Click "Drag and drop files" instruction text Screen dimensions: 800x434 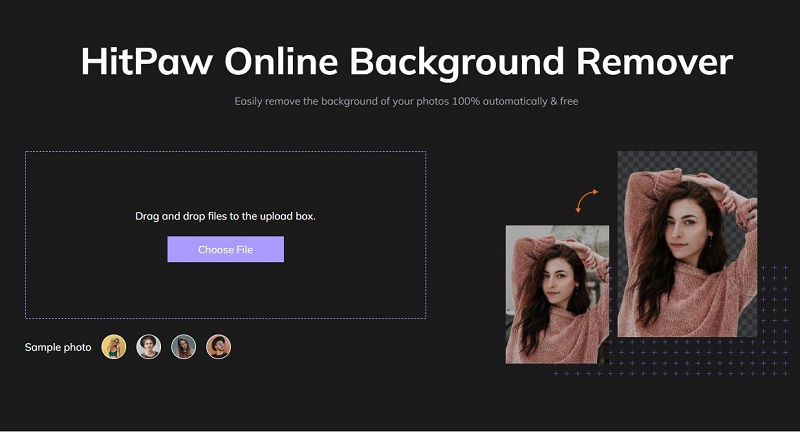pyautogui.click(x=226, y=216)
